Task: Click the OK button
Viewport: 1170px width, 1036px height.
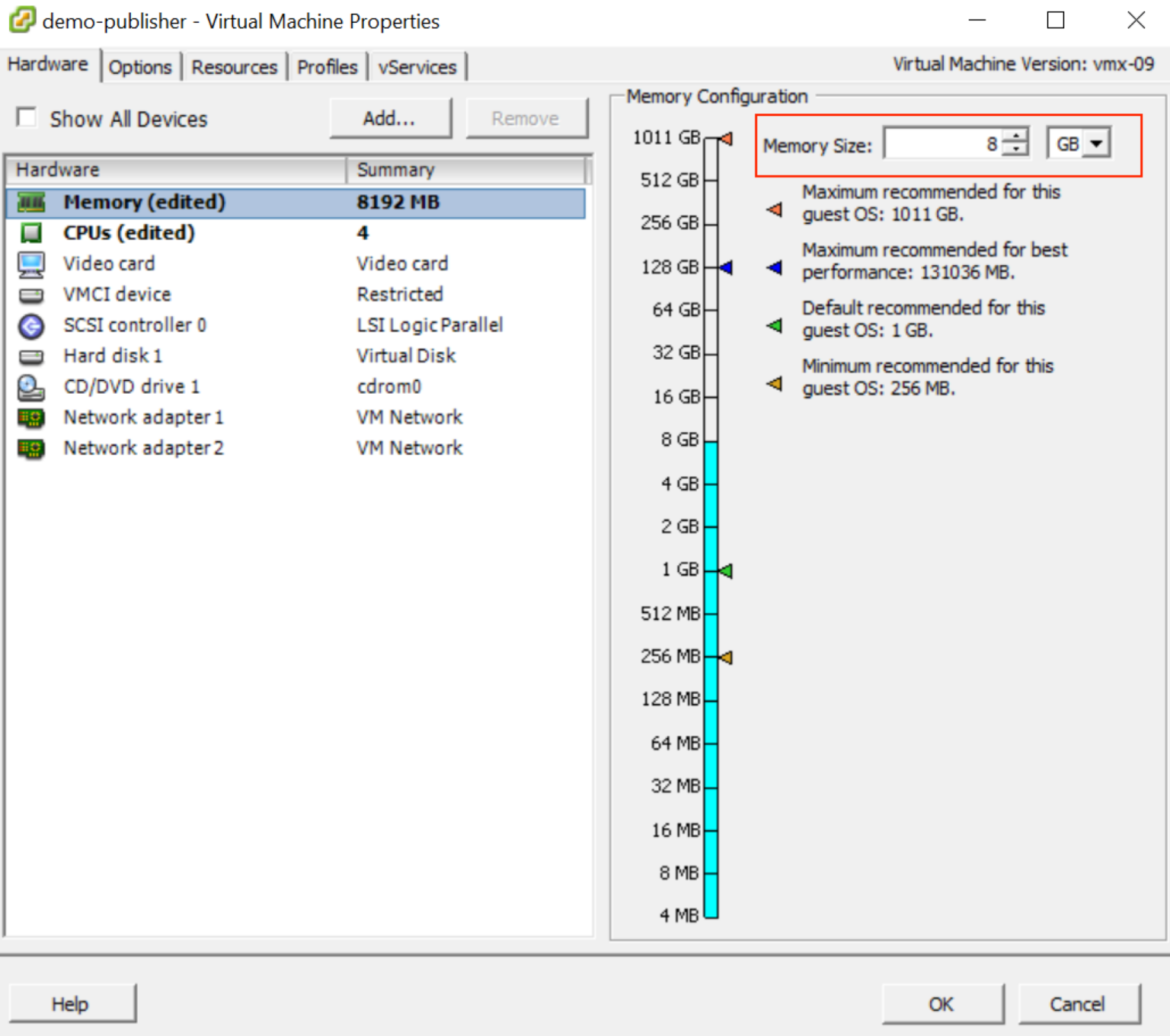Action: tap(941, 1003)
